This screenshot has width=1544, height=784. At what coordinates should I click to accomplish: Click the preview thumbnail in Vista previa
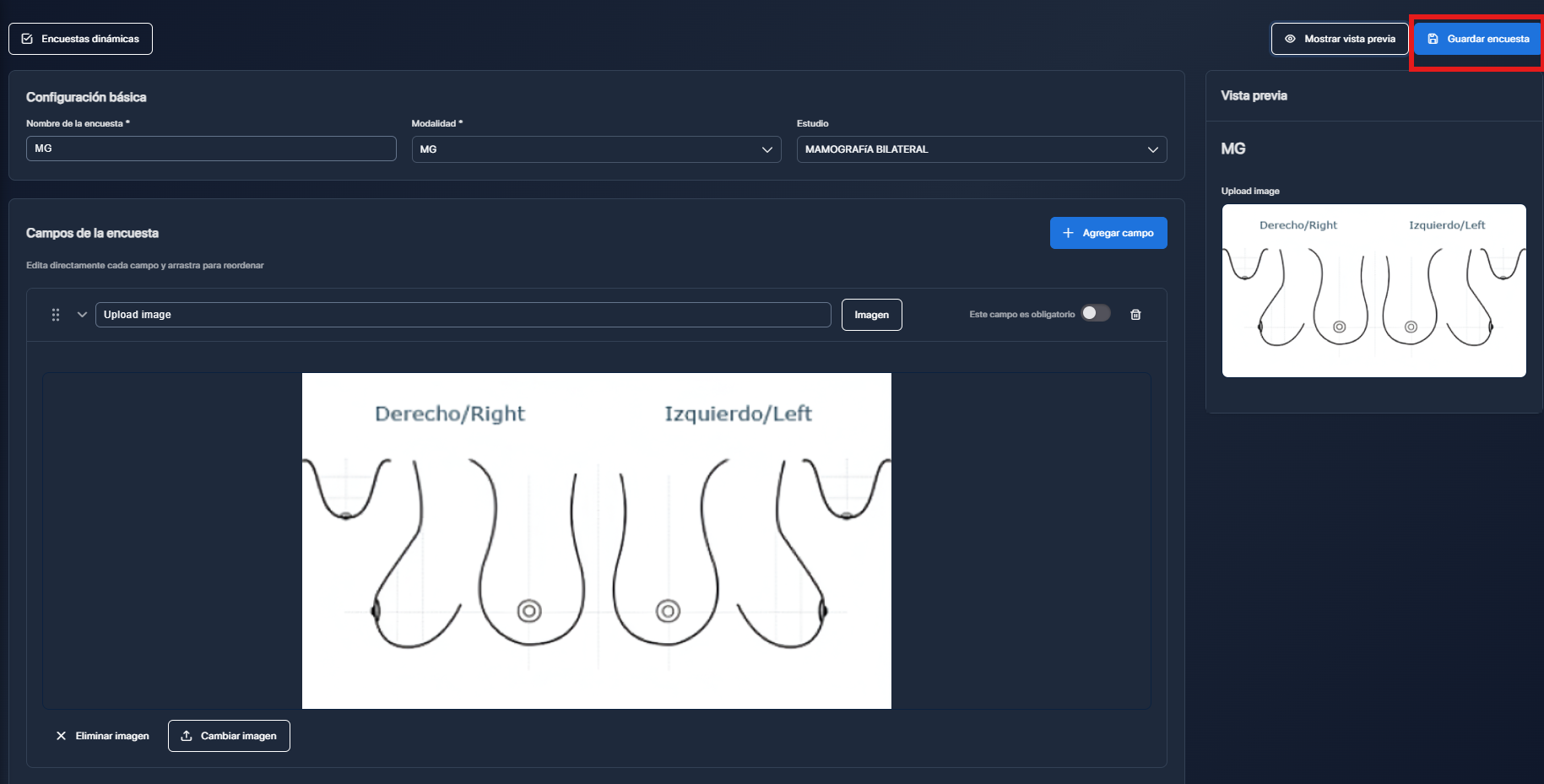pyautogui.click(x=1373, y=290)
